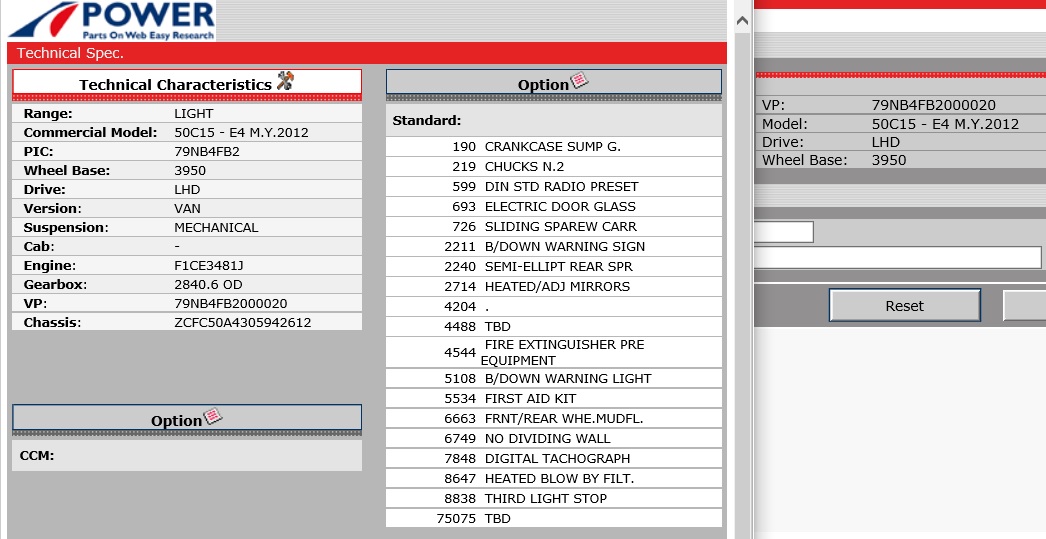Click the notepad icon in right Option header
1046x539 pixels.
pos(579,81)
